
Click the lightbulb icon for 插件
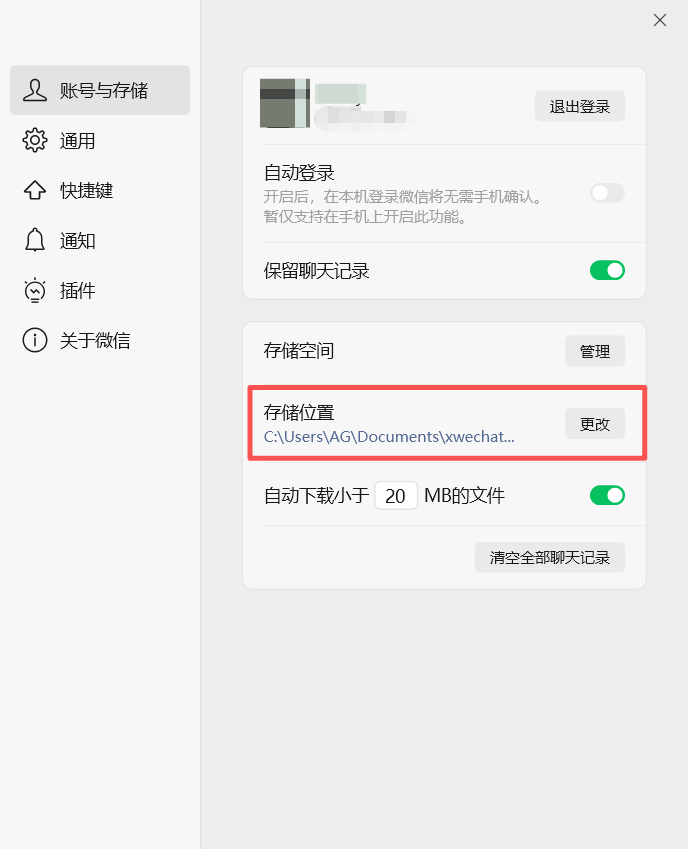[x=35, y=290]
